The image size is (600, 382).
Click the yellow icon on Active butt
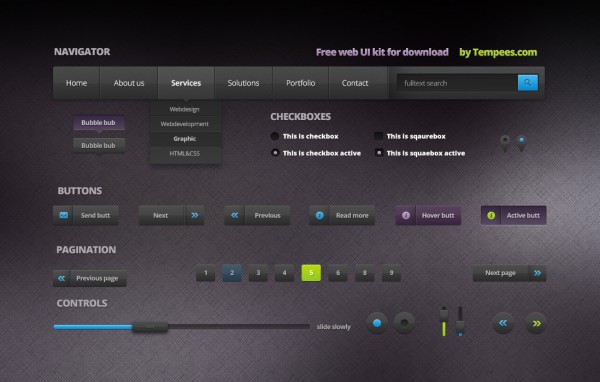click(491, 215)
